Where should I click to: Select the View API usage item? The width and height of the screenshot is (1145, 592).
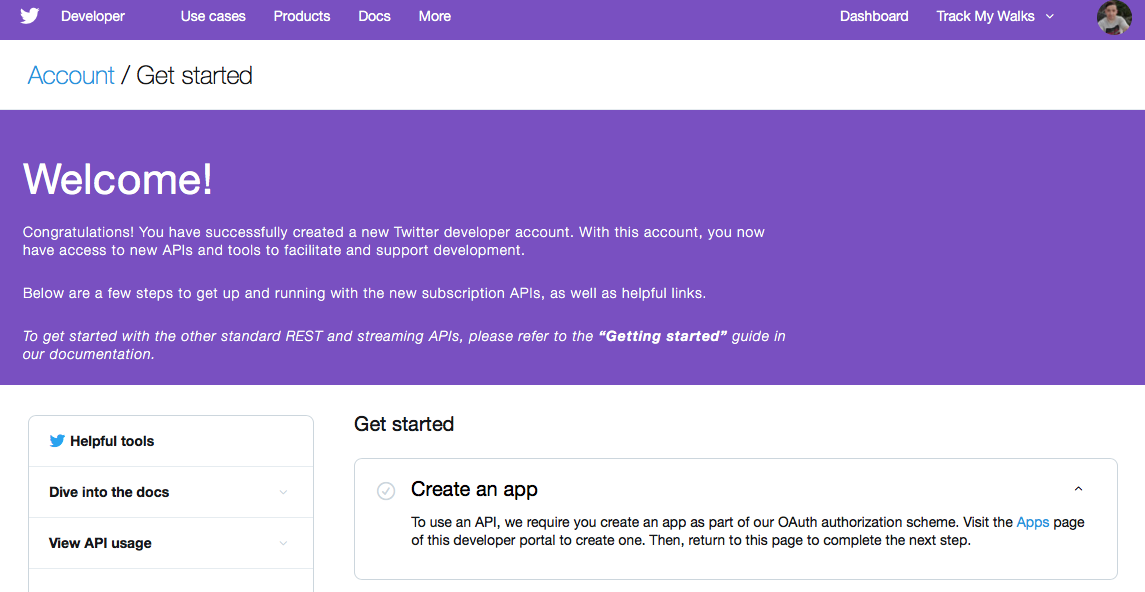(171, 543)
